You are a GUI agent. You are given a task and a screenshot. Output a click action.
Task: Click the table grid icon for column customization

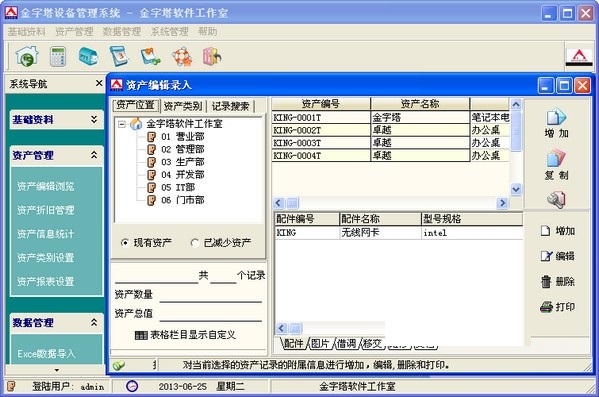(141, 335)
